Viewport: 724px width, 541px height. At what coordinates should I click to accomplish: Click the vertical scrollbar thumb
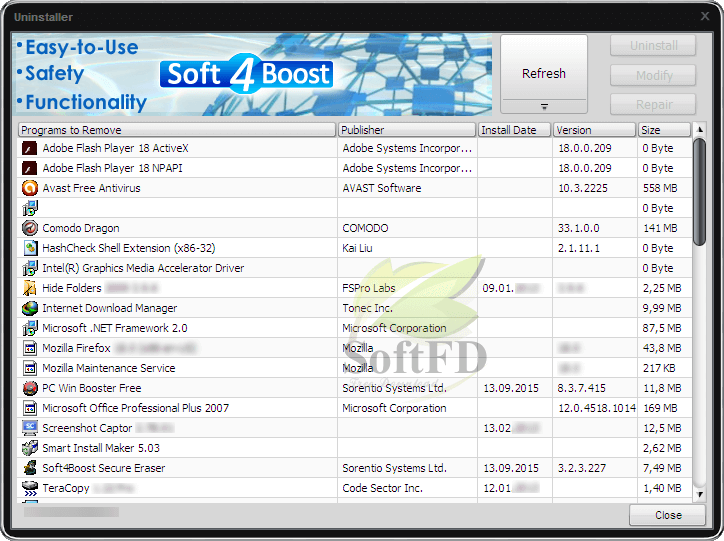700,192
